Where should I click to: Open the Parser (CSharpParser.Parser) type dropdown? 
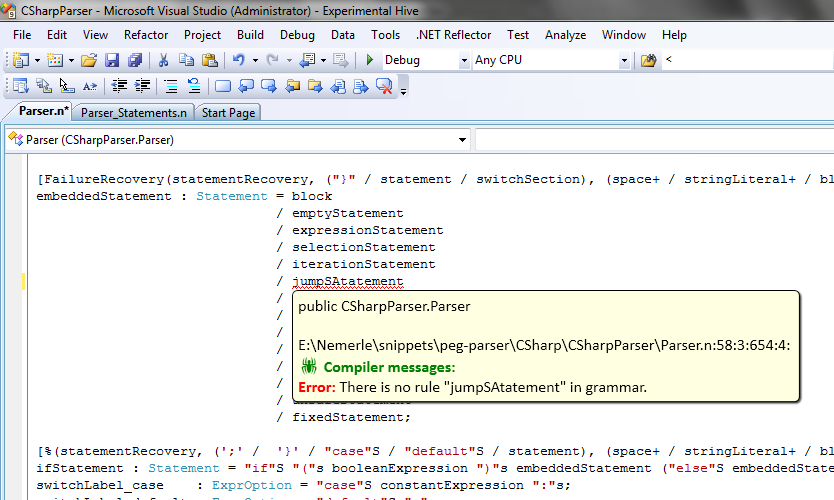(238, 139)
